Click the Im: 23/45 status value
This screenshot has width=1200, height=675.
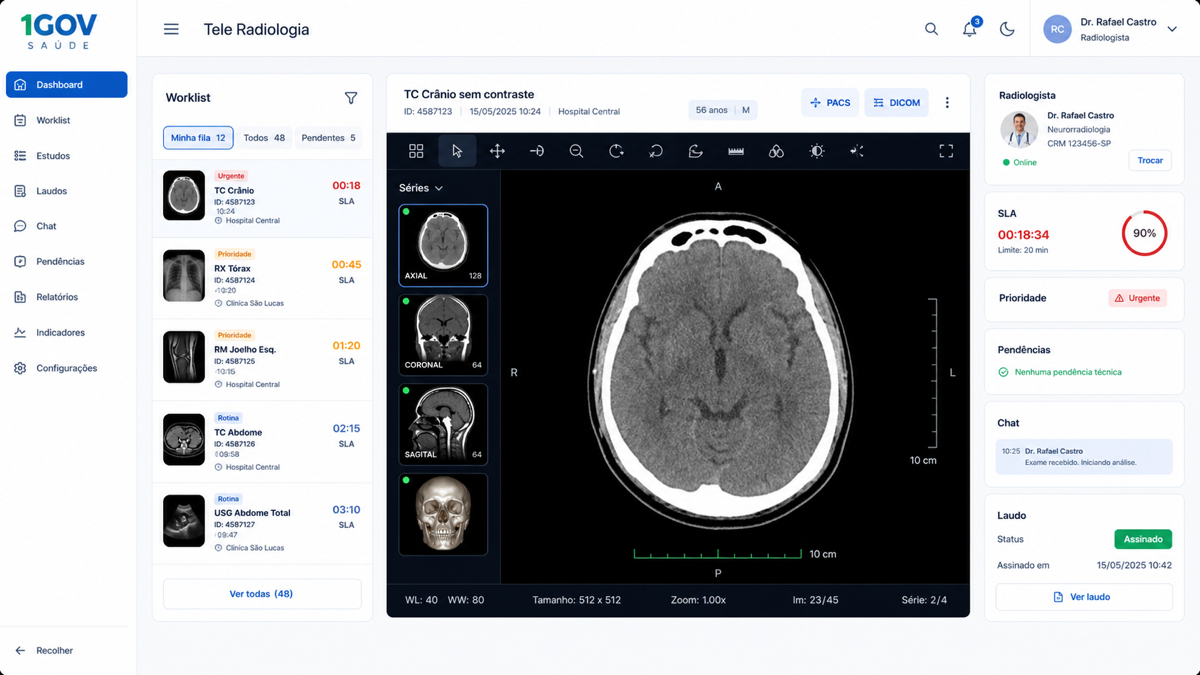pyautogui.click(x=815, y=600)
